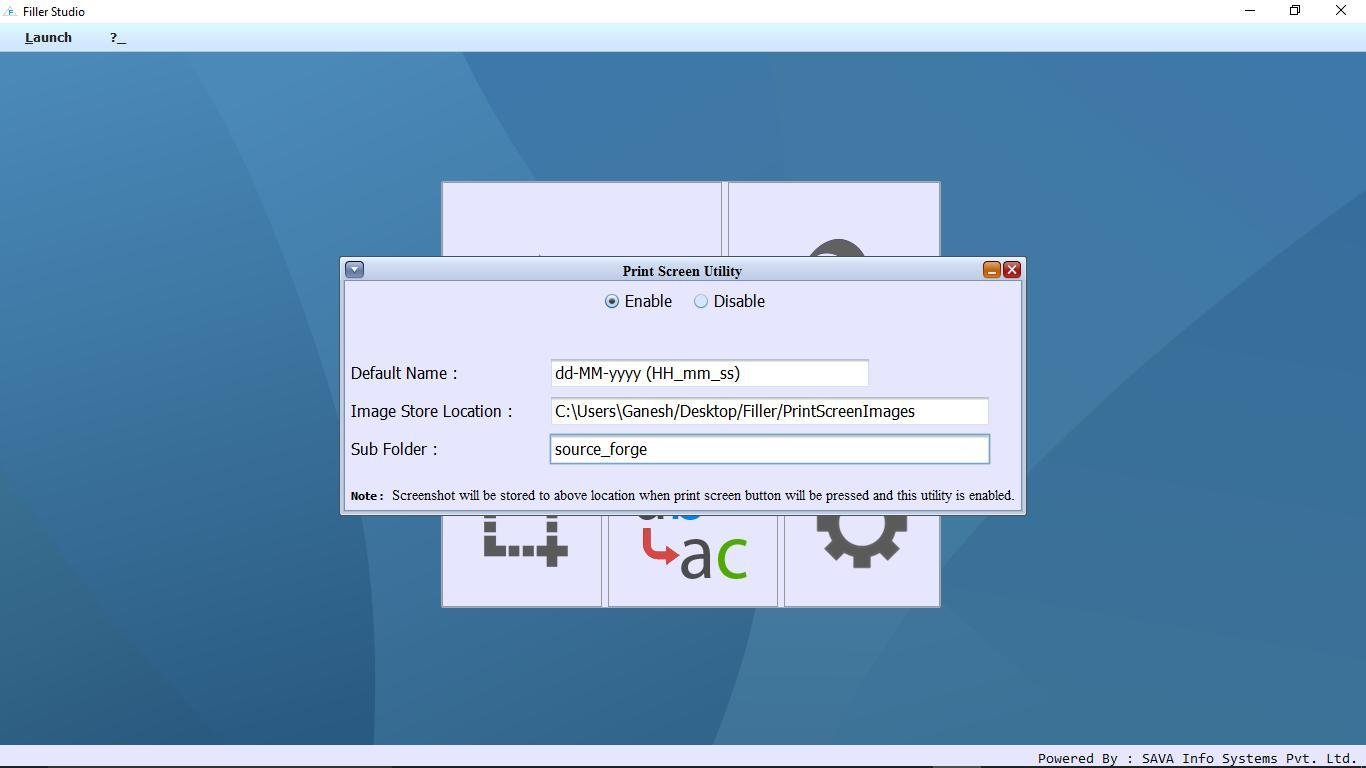1366x768 pixels.
Task: Minimize the Print Screen Utility dialog
Action: tap(991, 269)
